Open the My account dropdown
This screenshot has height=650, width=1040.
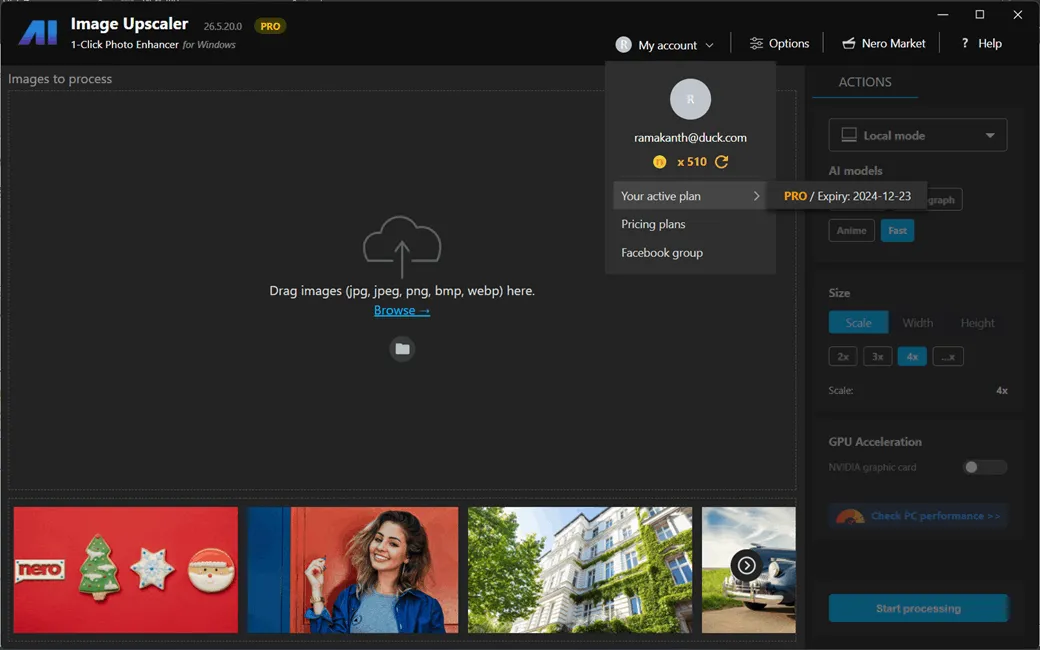click(665, 43)
